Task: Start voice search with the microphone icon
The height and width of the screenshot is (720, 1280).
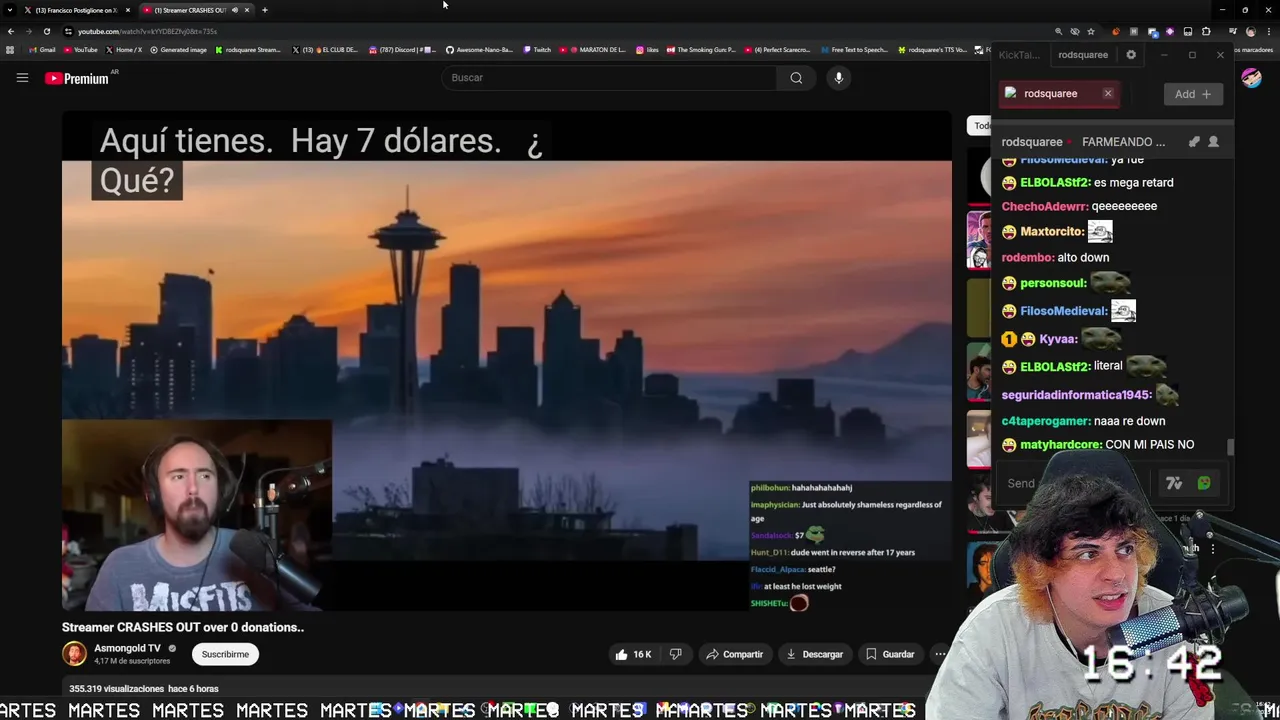Action: (839, 78)
